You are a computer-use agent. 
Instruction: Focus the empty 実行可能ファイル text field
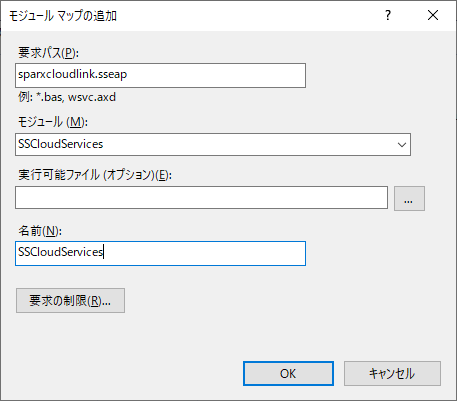[201, 198]
